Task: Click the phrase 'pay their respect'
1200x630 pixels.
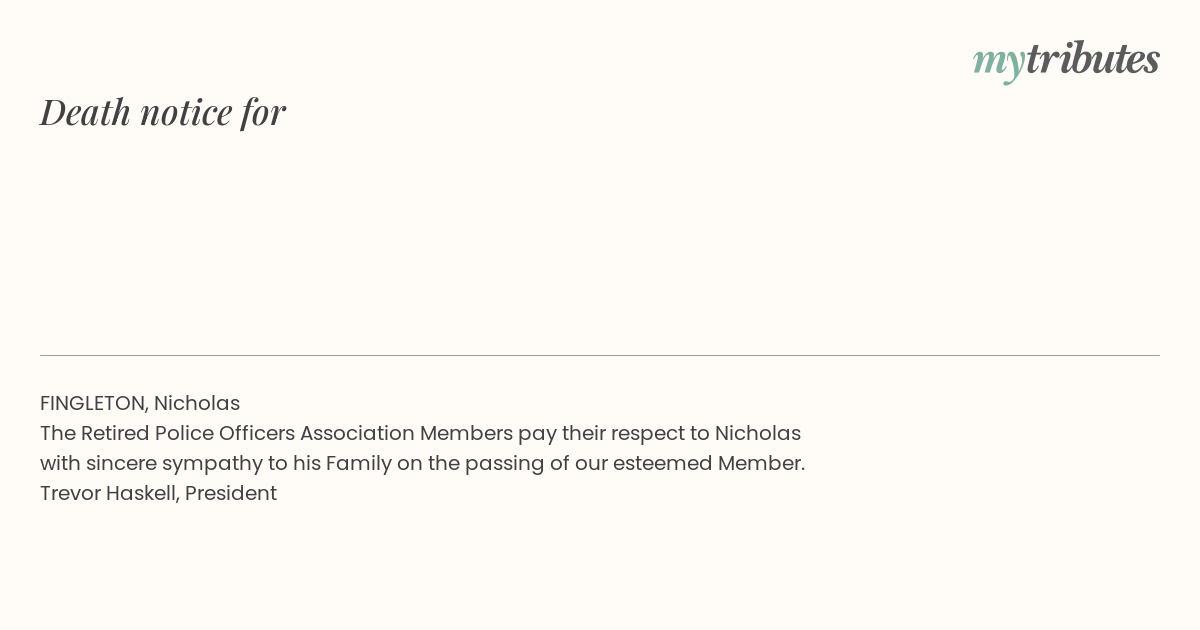Action: click(x=601, y=433)
